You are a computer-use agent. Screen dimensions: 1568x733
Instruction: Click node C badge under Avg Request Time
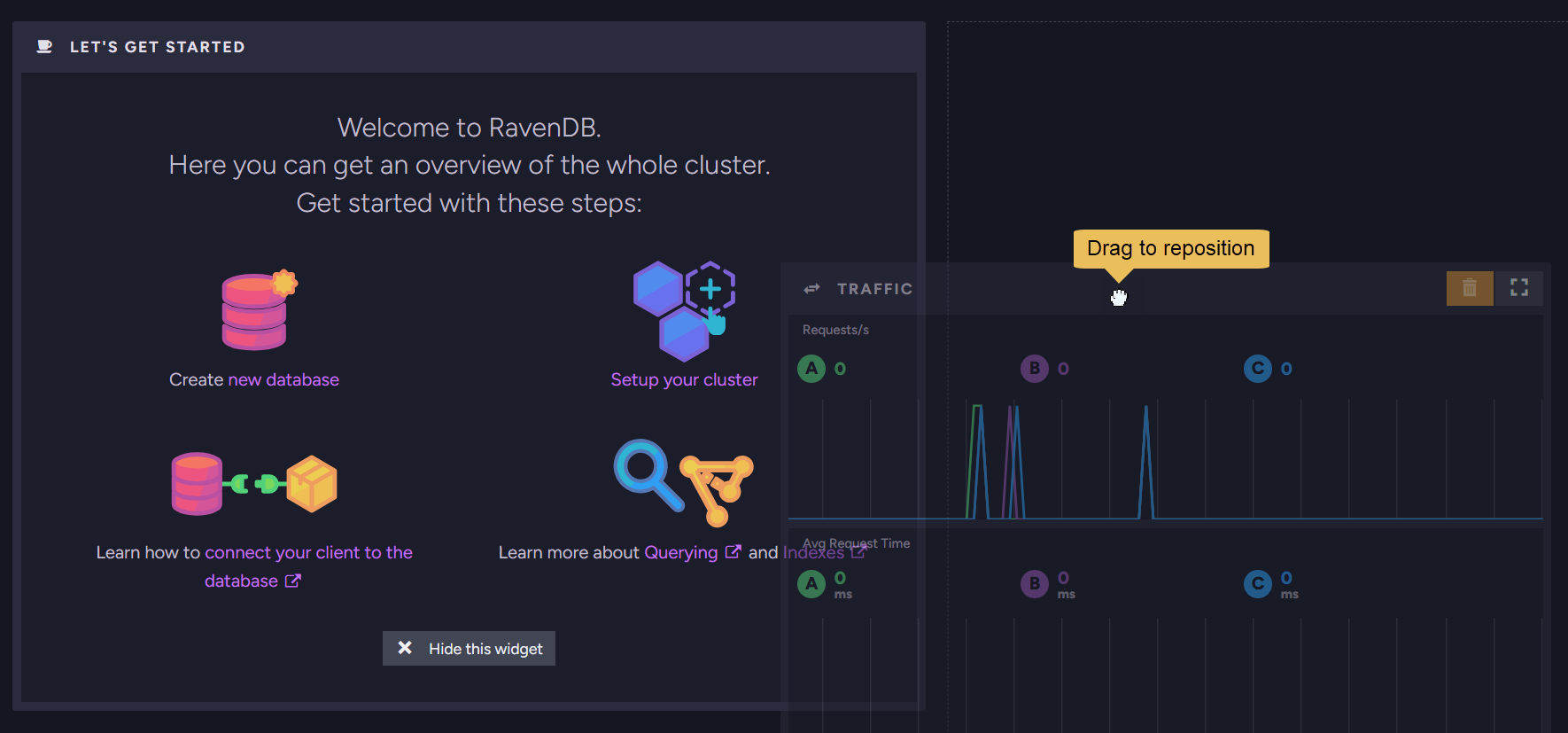(1258, 584)
